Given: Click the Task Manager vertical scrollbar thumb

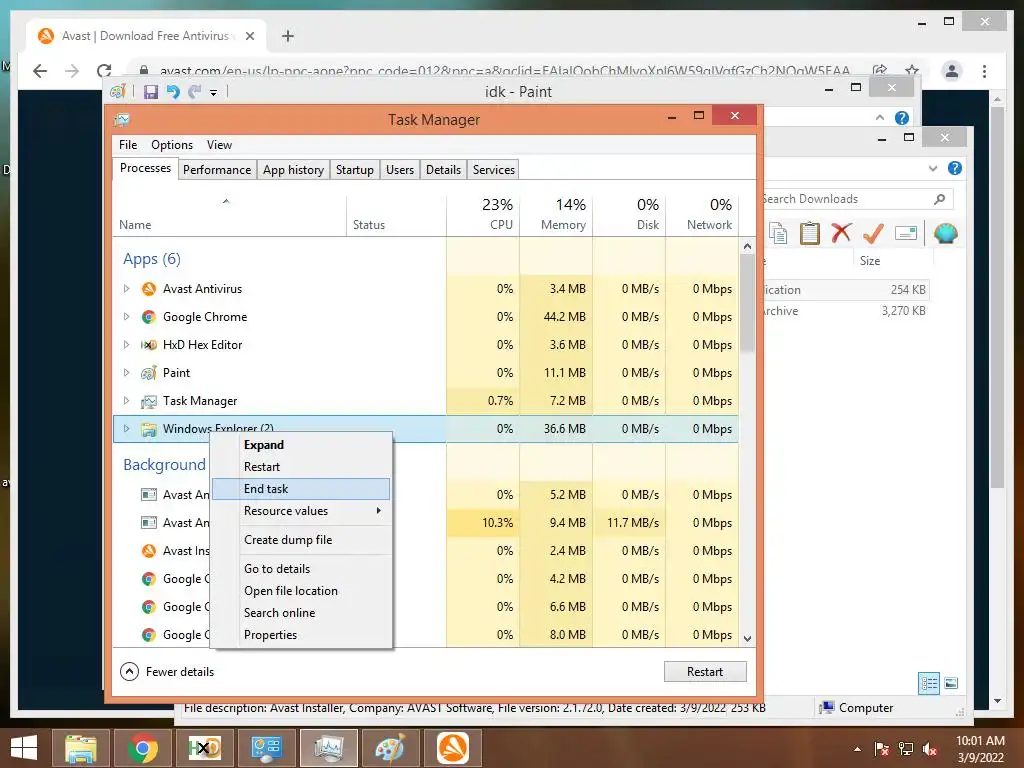Looking at the screenshot, I should coord(747,302).
